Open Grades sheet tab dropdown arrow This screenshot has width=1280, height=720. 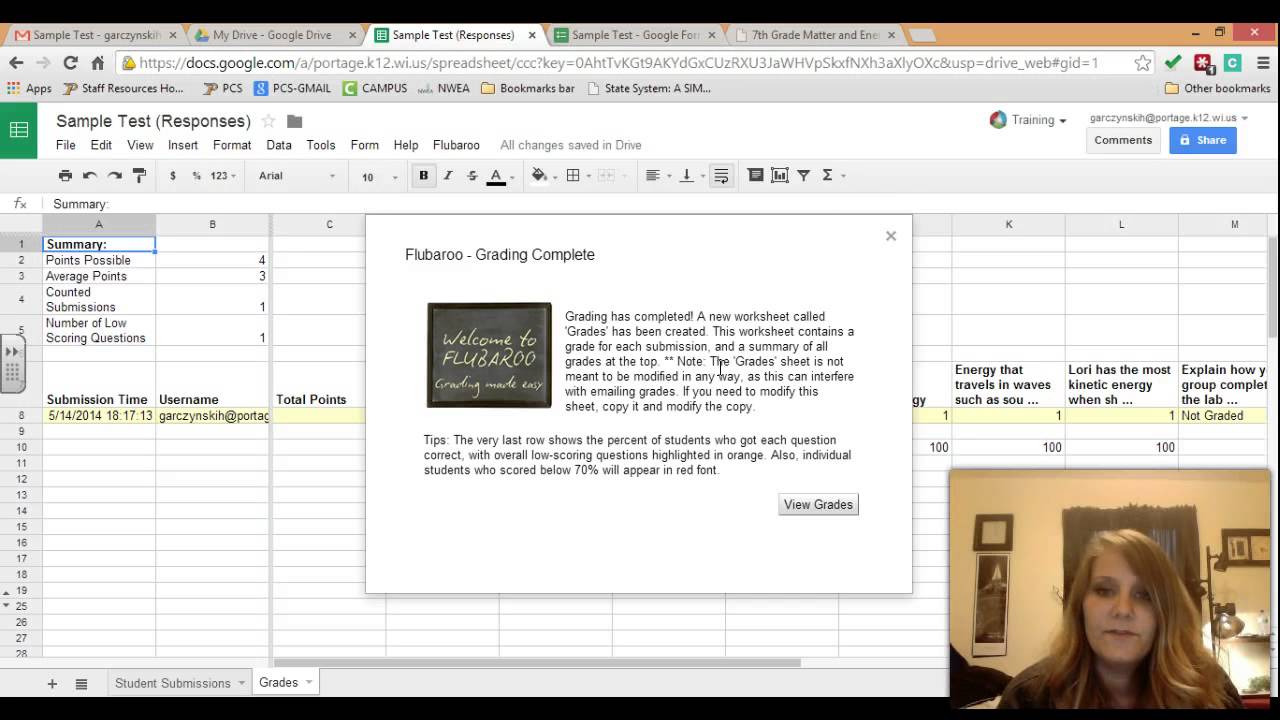309,682
